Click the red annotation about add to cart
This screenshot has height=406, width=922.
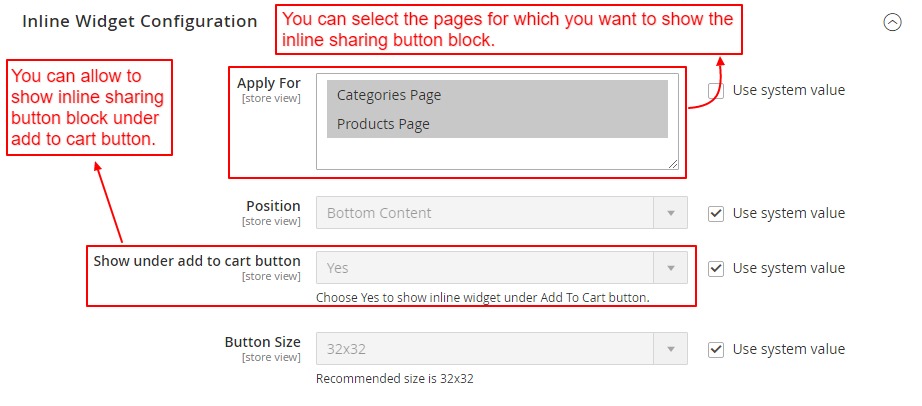(x=90, y=108)
